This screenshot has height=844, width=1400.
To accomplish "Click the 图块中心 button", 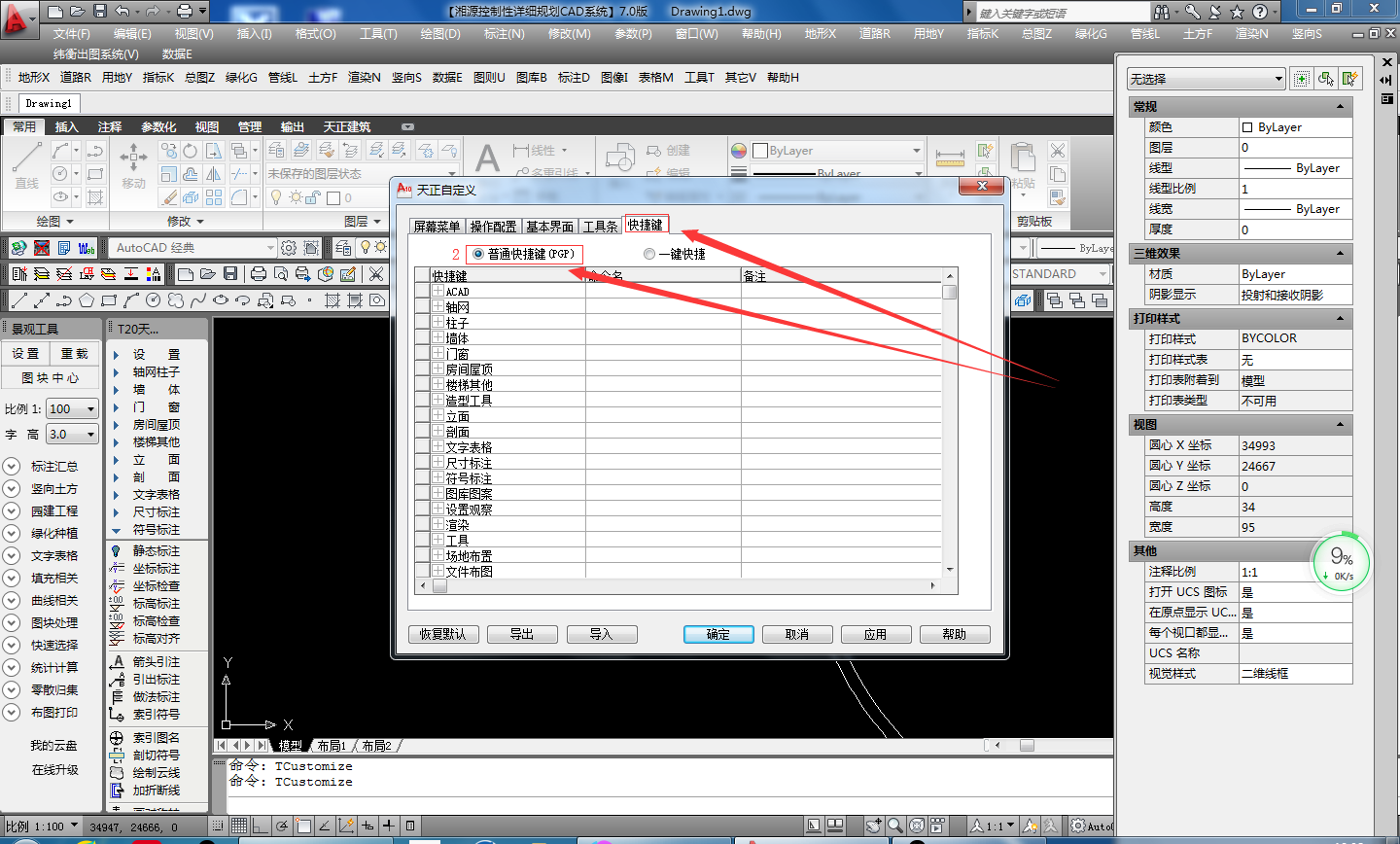I will coord(52,378).
